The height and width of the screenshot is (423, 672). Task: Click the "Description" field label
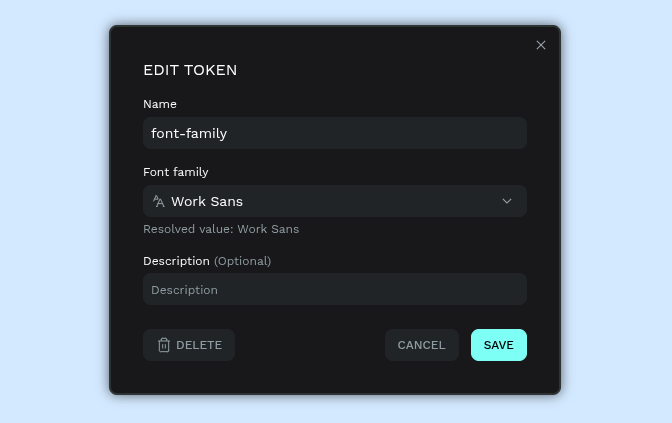tap(176, 261)
